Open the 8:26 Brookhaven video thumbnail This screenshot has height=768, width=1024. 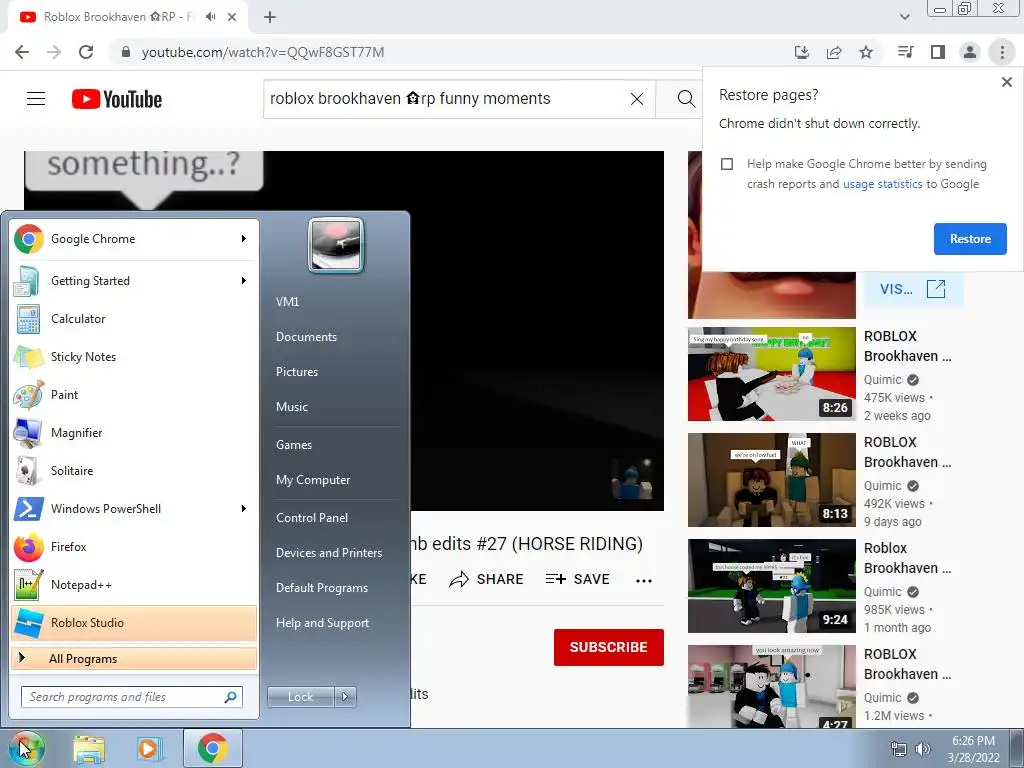[x=771, y=374]
